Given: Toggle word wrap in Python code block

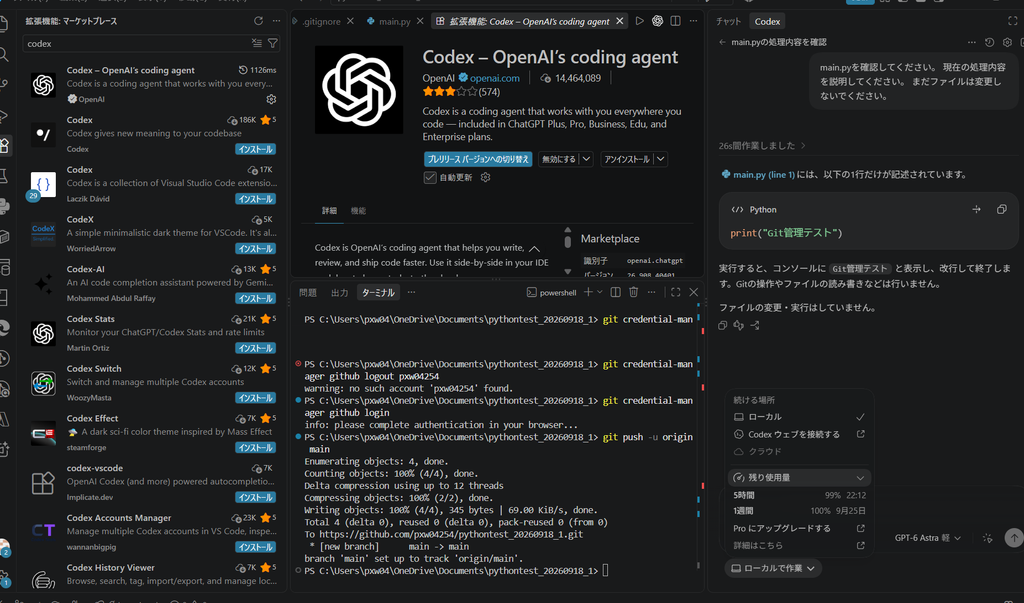Looking at the screenshot, I should pyautogui.click(x=976, y=209).
